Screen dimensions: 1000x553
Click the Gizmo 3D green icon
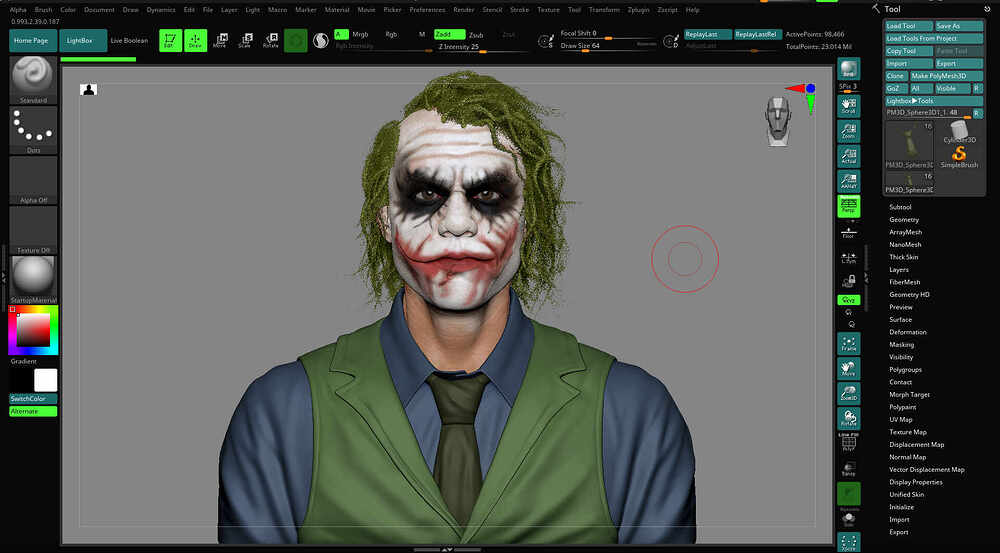[295, 41]
